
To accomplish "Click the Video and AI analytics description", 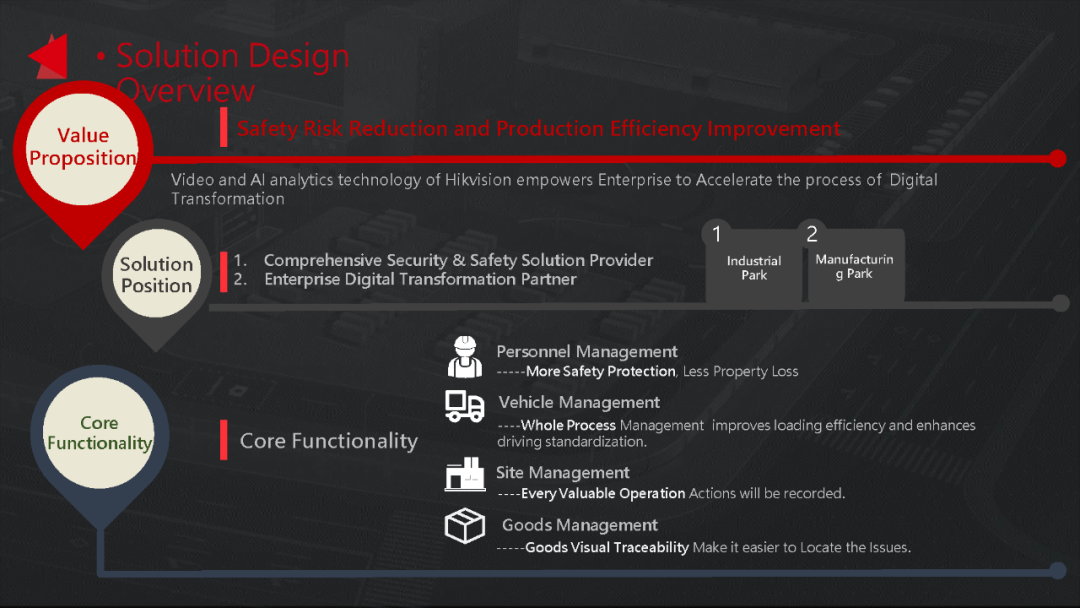I will pos(554,189).
